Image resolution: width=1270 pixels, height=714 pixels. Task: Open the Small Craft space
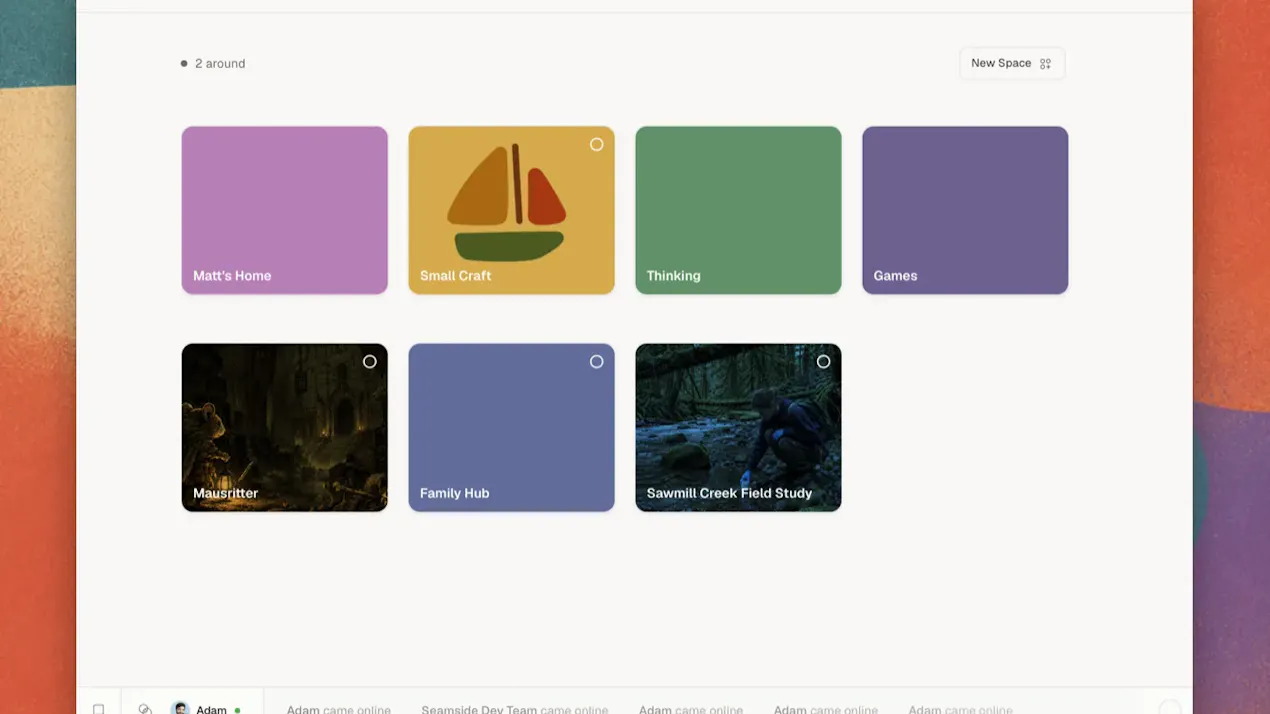[x=511, y=210]
